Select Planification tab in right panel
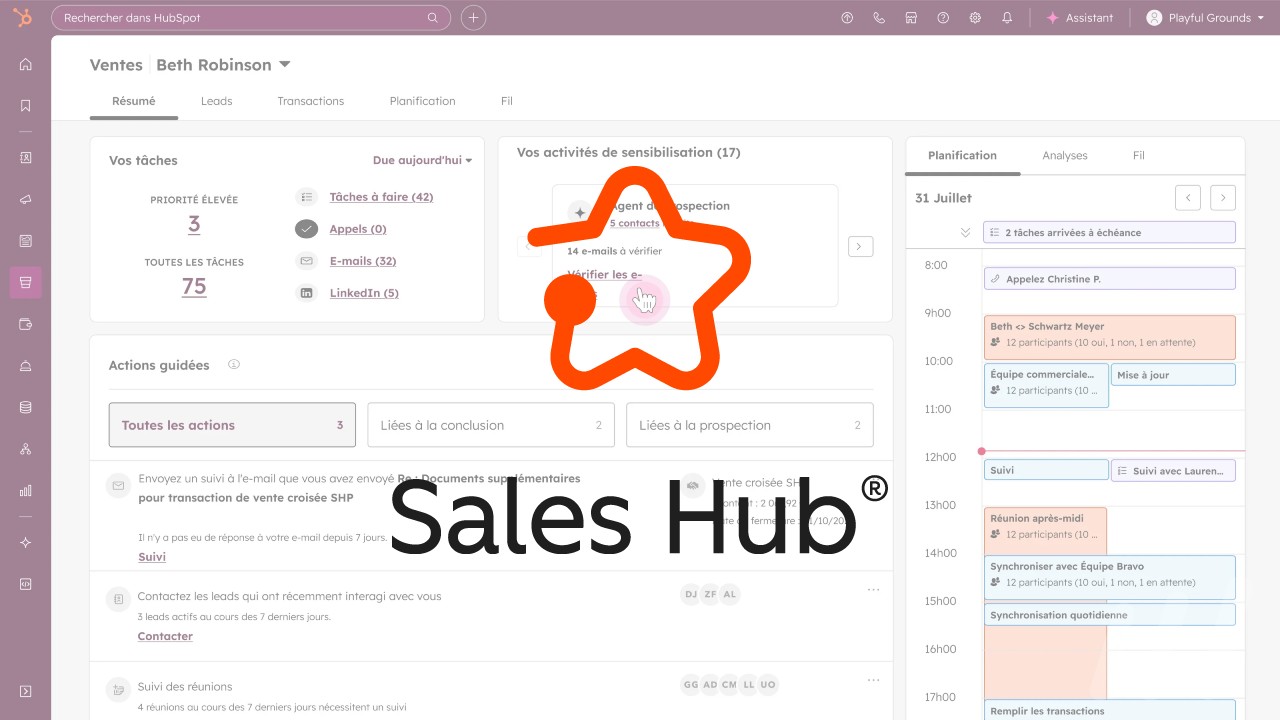Screen dimensions: 1280x720 pos(962,155)
